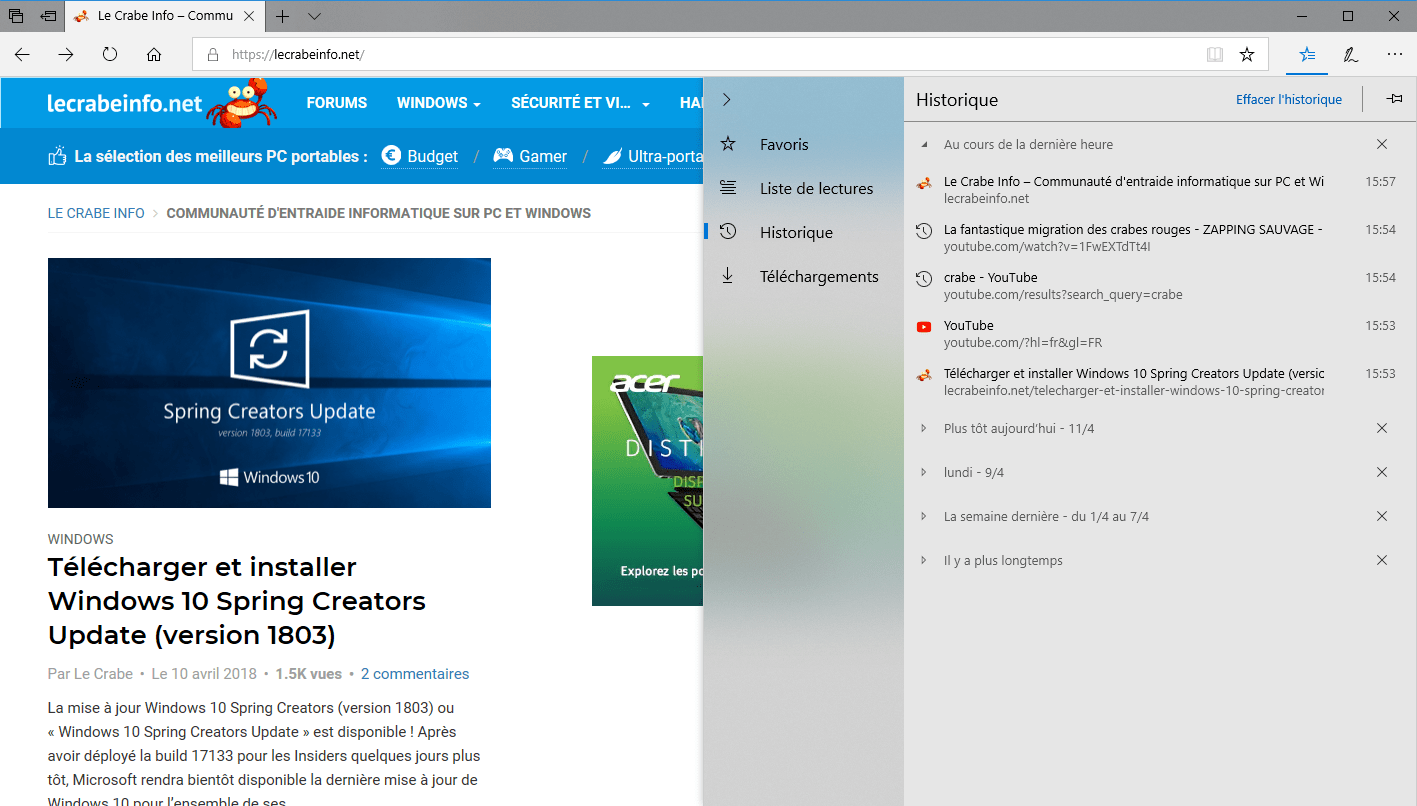Expand the 'lundi - 9/4' history group

point(924,472)
